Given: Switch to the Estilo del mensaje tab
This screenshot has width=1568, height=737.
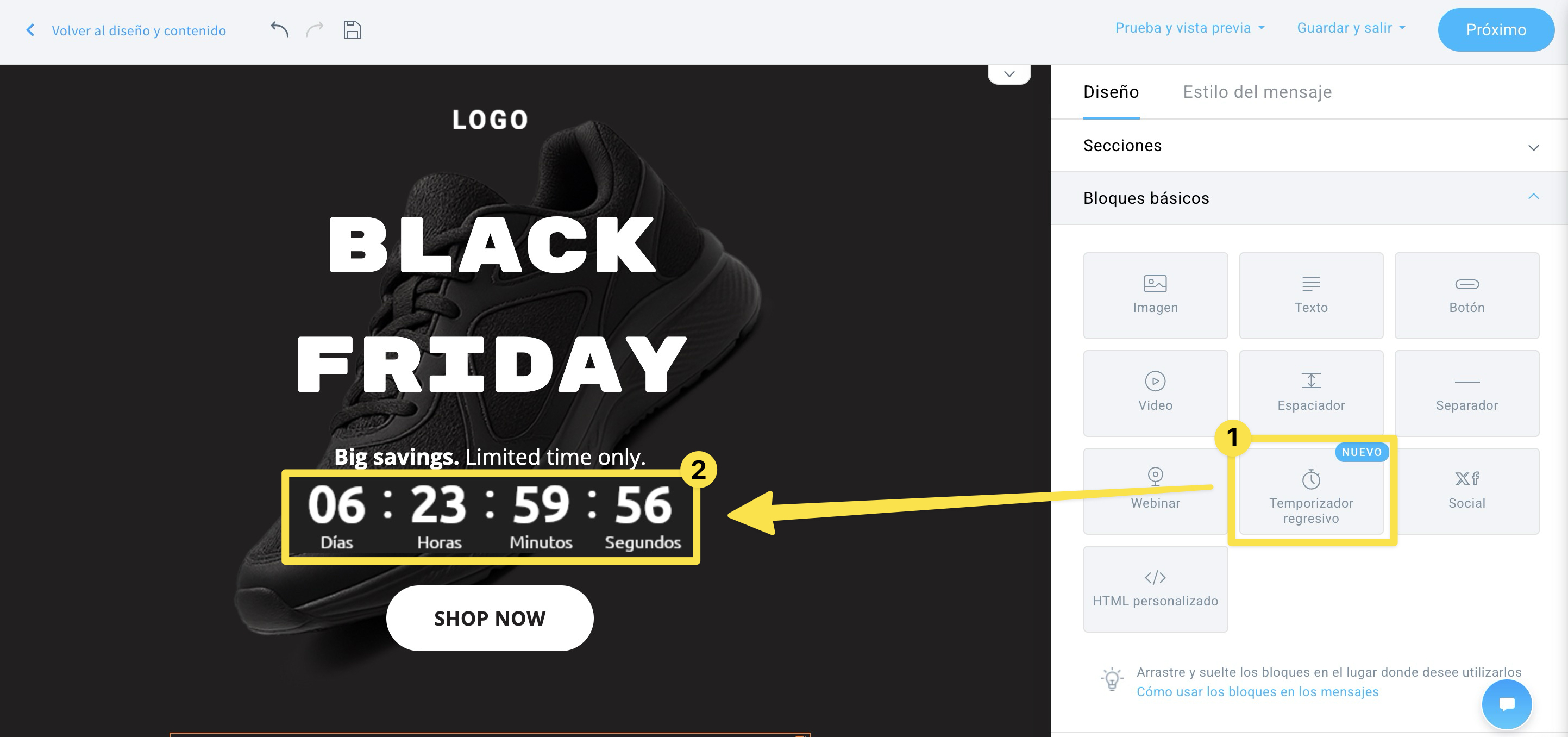Looking at the screenshot, I should [1257, 92].
